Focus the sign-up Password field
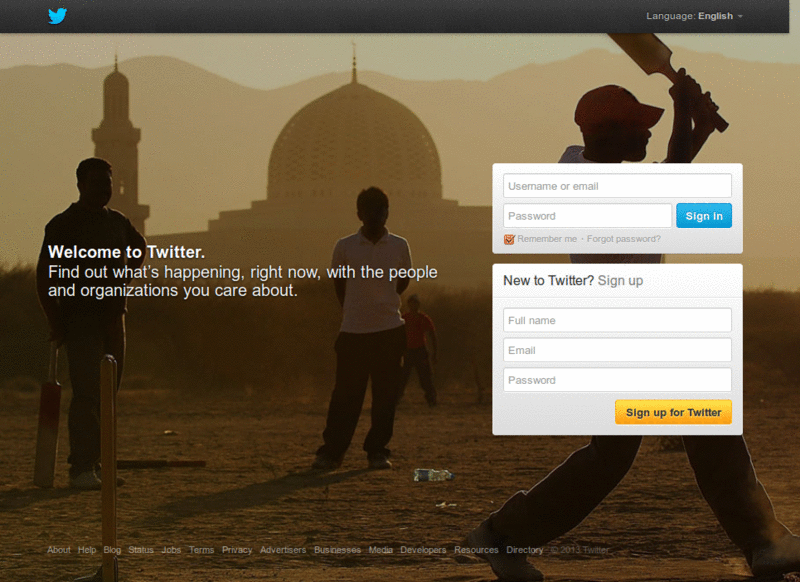 pyautogui.click(x=617, y=380)
